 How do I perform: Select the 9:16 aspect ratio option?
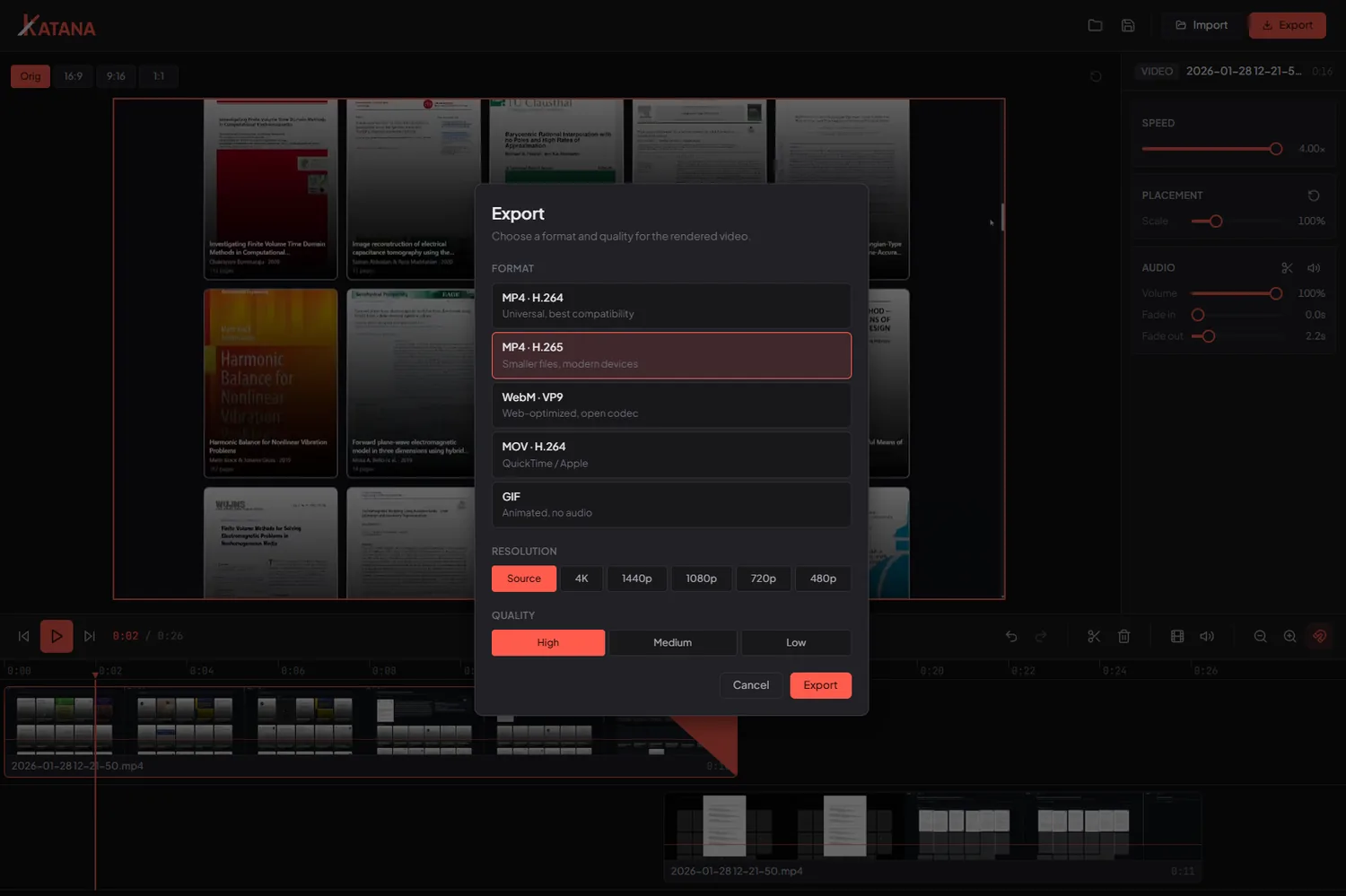click(x=116, y=76)
